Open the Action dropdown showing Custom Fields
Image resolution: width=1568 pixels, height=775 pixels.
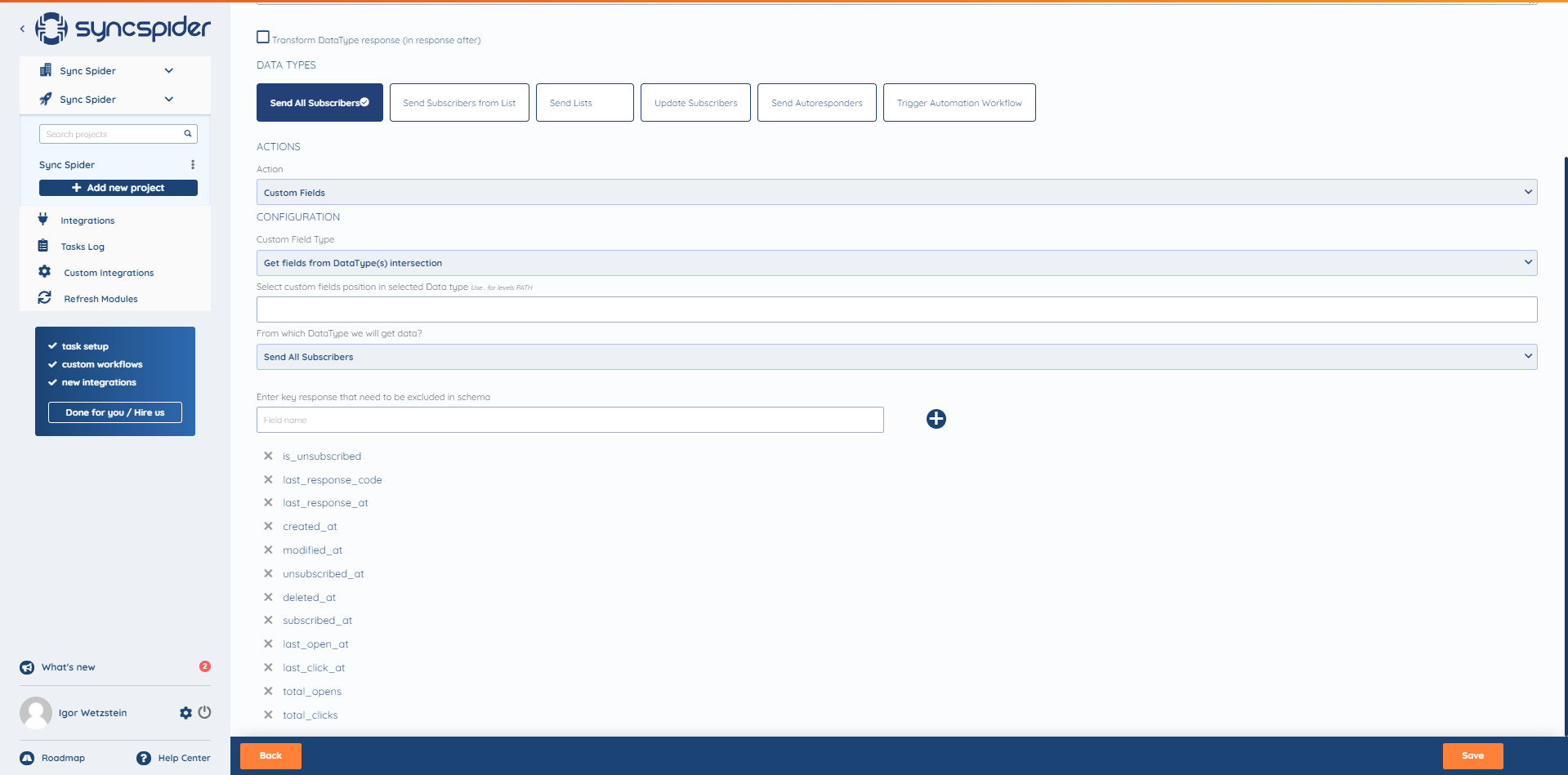pos(896,193)
